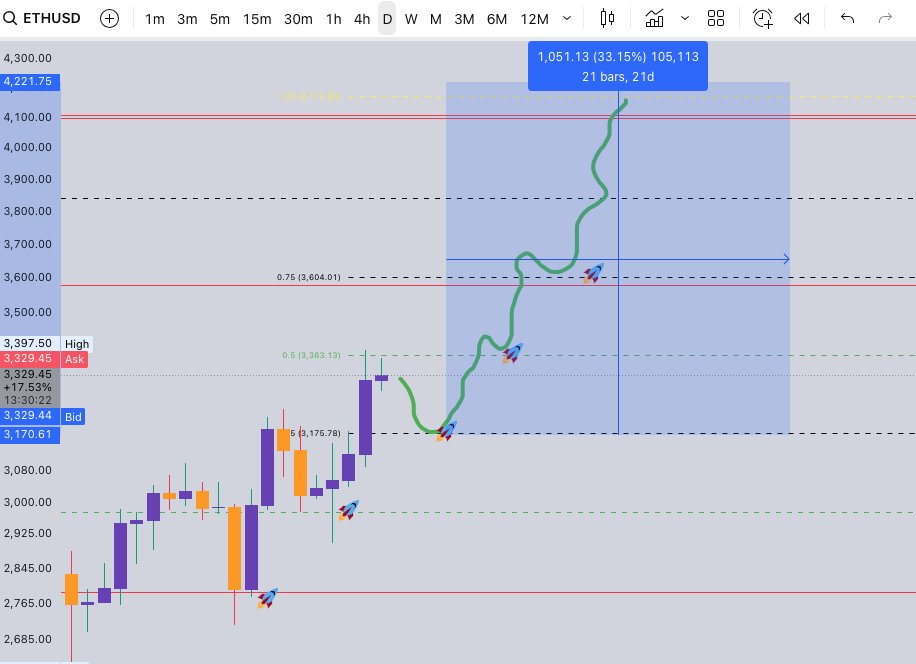Viewport: 916px width, 664px height.
Task: Click the 3,000.00 price axis label
Action: tap(27, 502)
